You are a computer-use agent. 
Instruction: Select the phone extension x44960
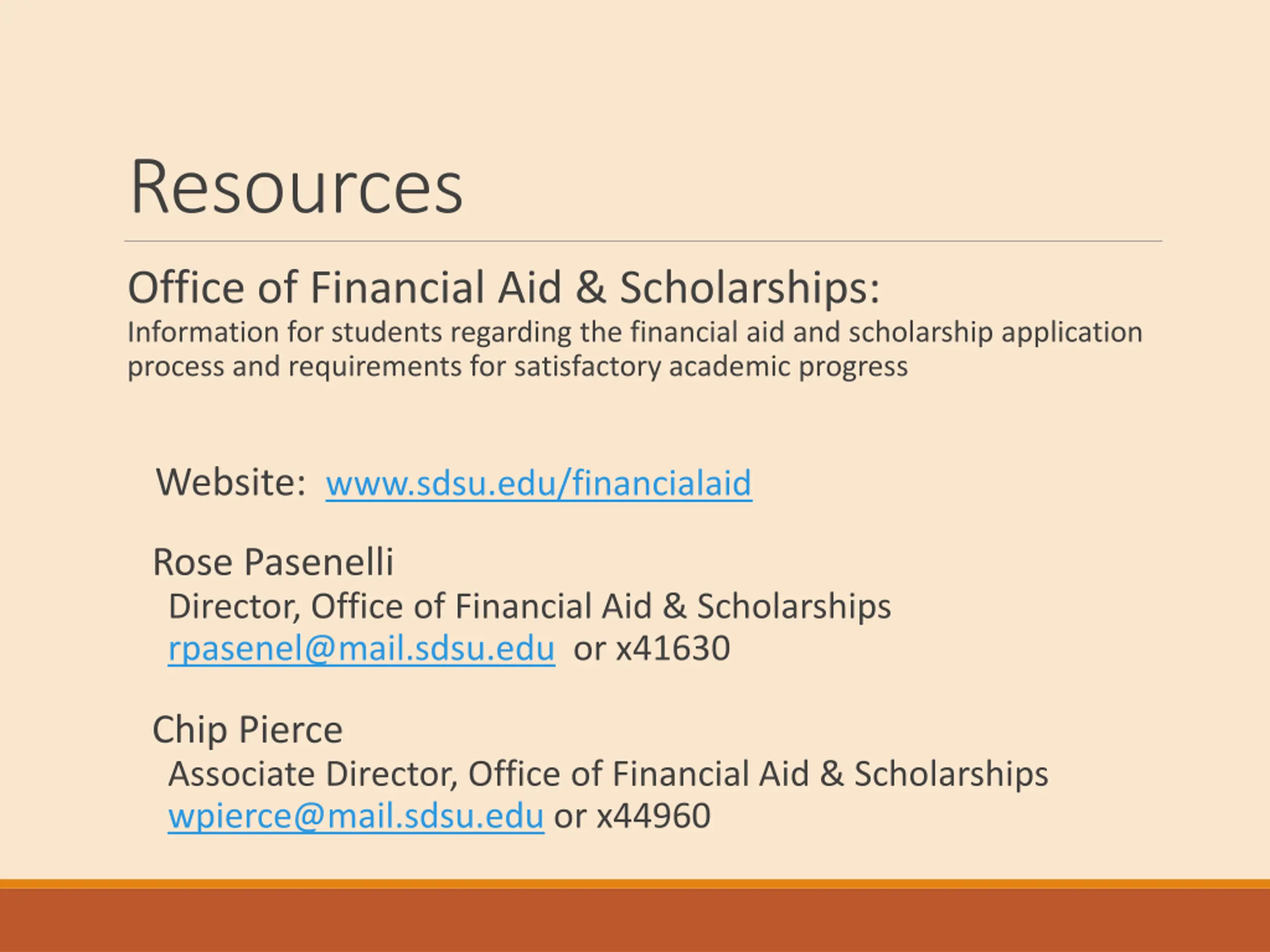[653, 816]
